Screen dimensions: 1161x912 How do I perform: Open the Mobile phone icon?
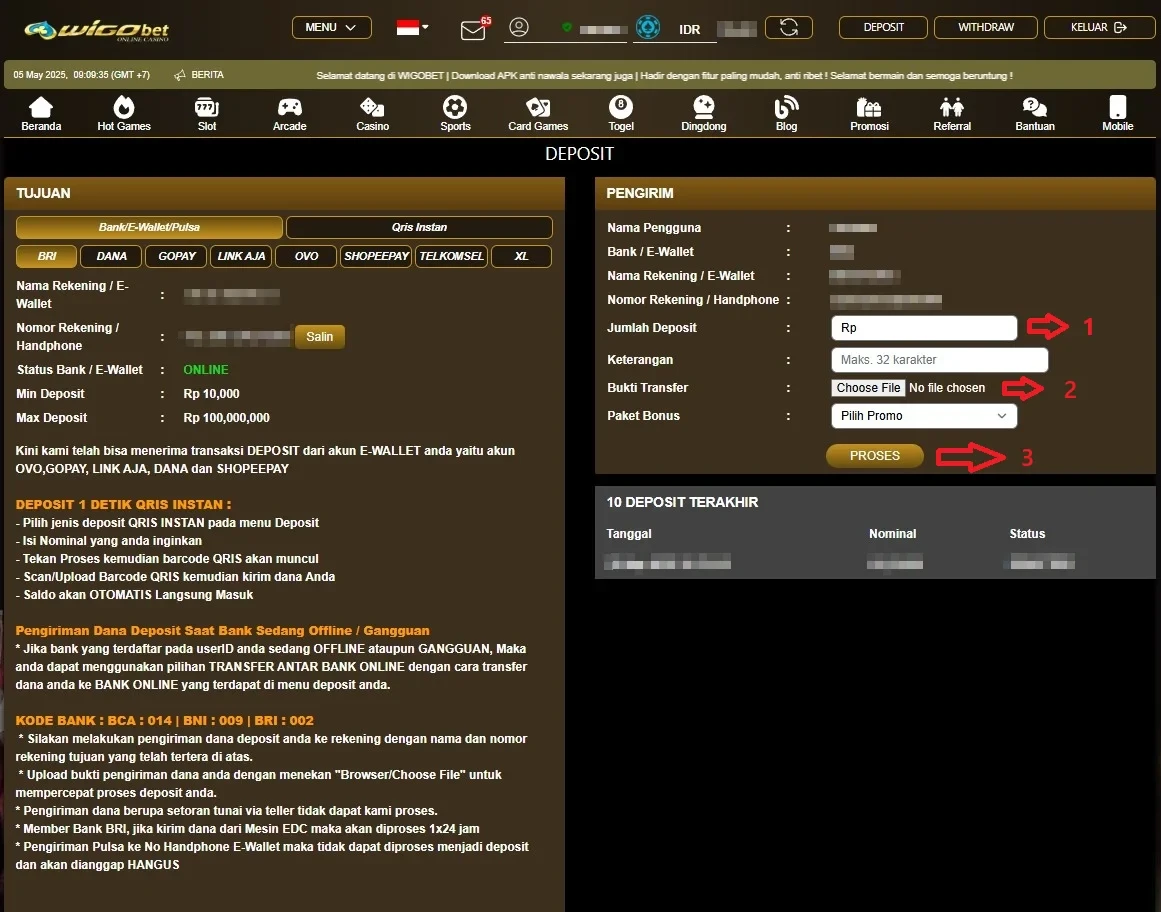1117,107
